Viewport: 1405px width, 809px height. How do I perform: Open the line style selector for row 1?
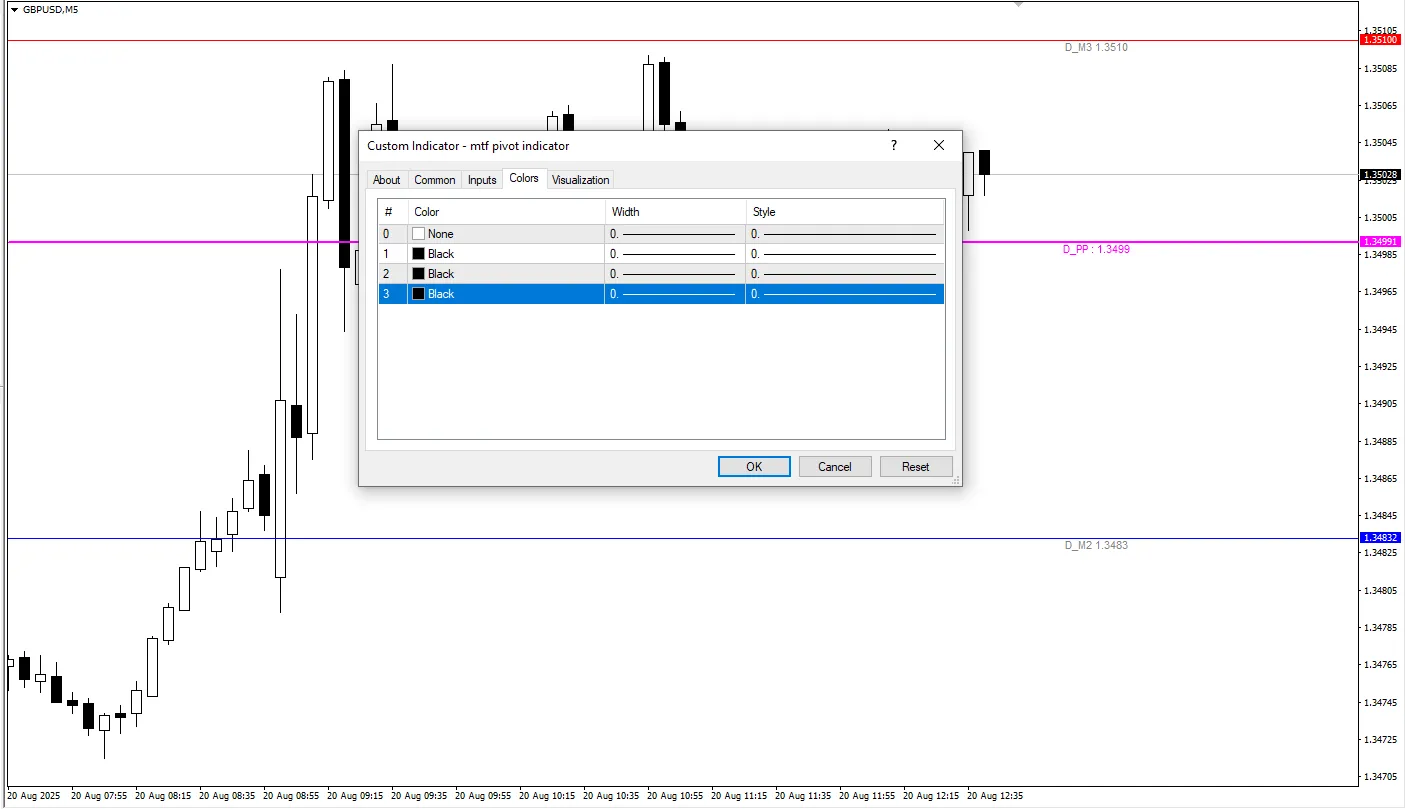[x=845, y=254]
